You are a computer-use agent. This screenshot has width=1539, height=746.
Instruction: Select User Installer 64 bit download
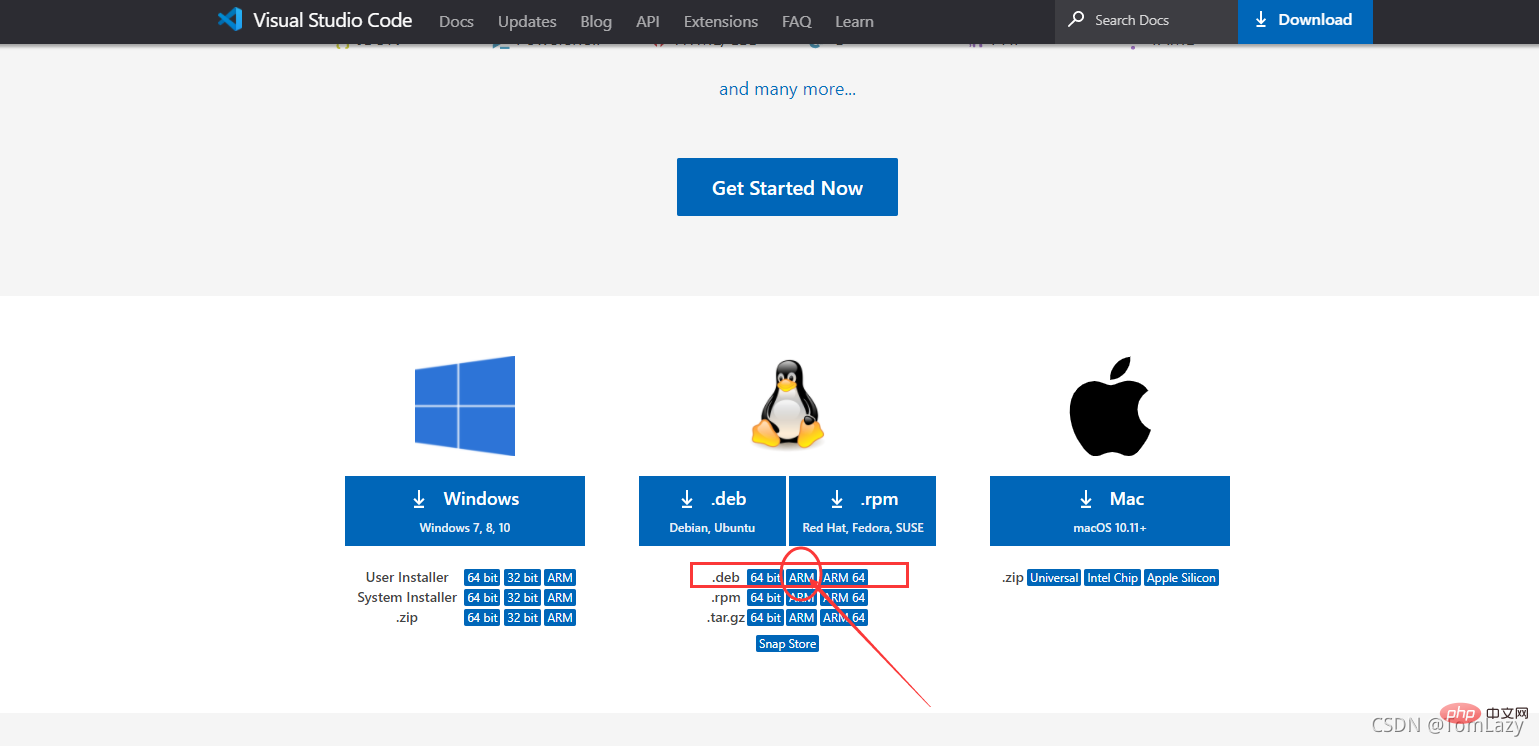tap(482, 578)
